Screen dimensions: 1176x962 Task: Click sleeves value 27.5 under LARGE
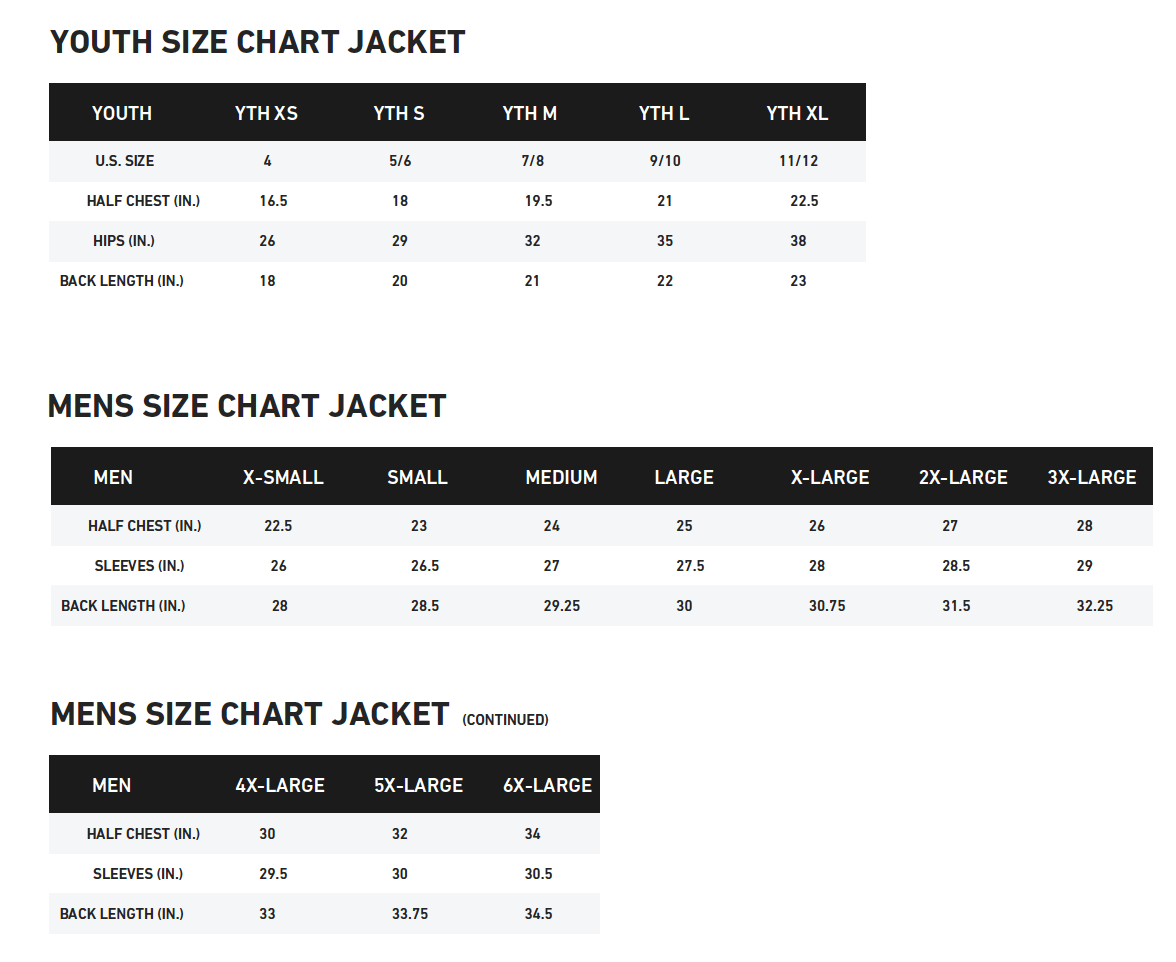pos(690,566)
